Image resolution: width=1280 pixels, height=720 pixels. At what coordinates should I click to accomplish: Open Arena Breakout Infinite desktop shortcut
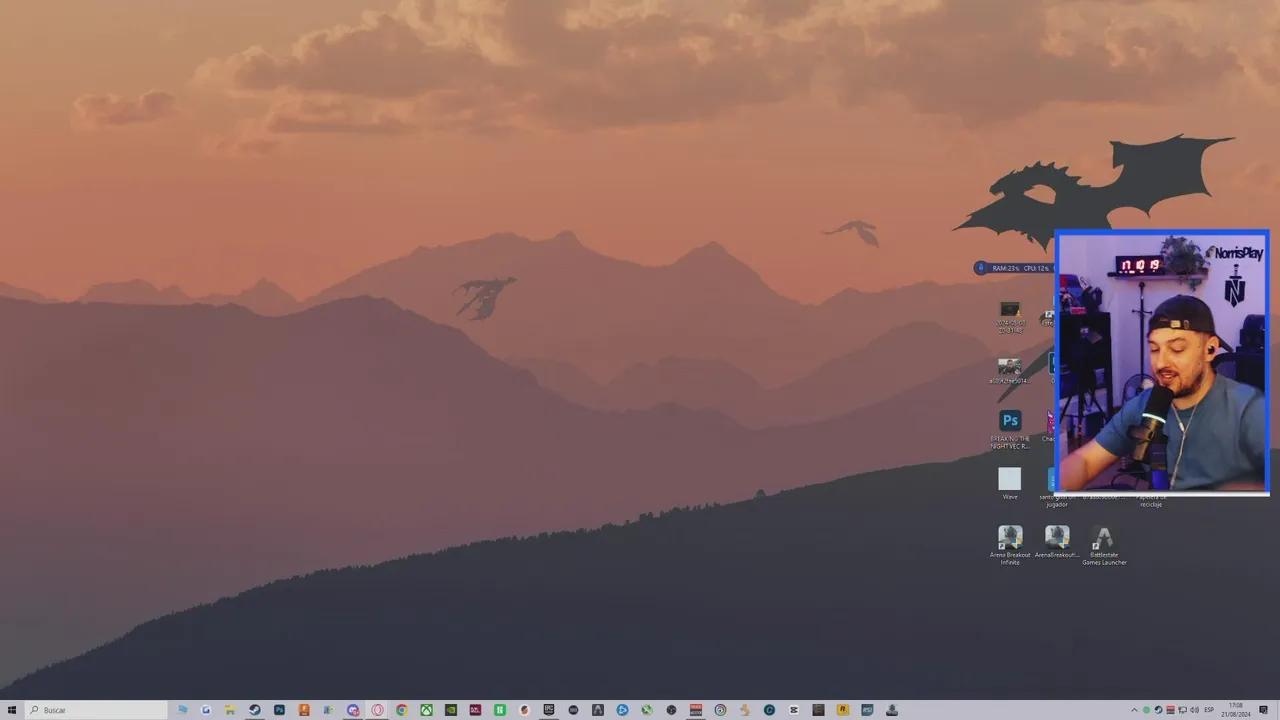coord(1010,538)
